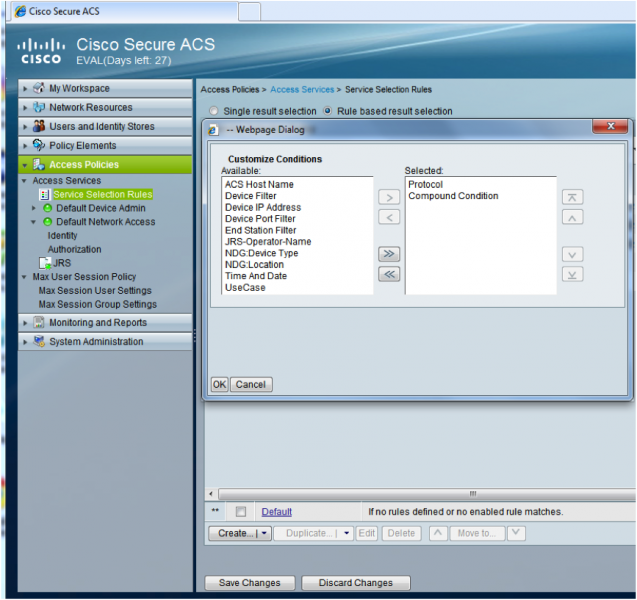Select Rule based result selection radio button
Screen dimensions: 637x600
(327, 111)
